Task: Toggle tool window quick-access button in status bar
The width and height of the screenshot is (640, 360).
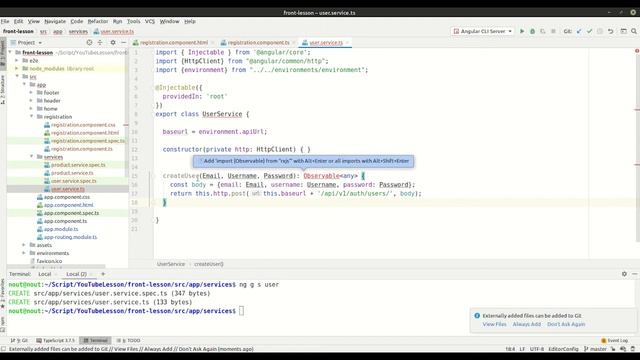Action: pos(3,349)
